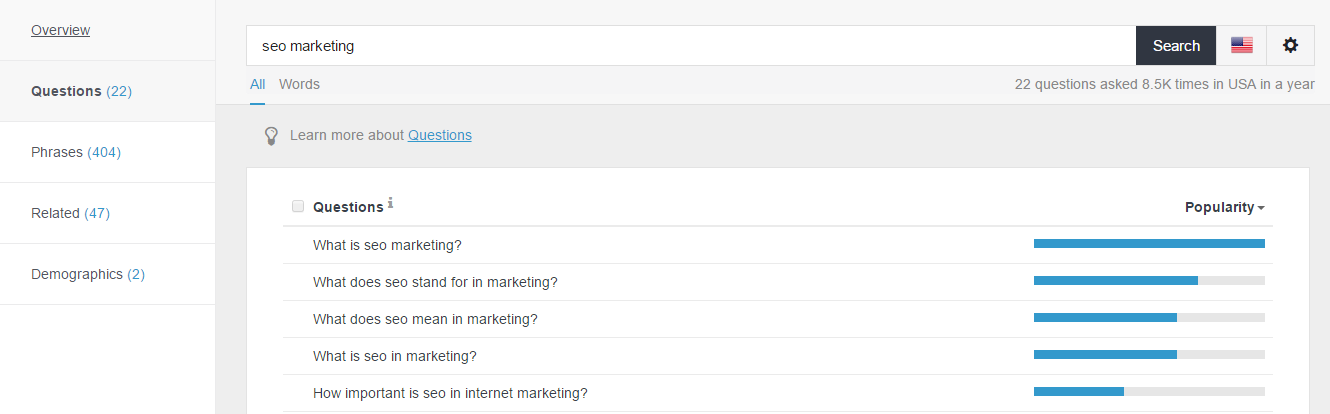Click the lightbulb tip icon

270,136
